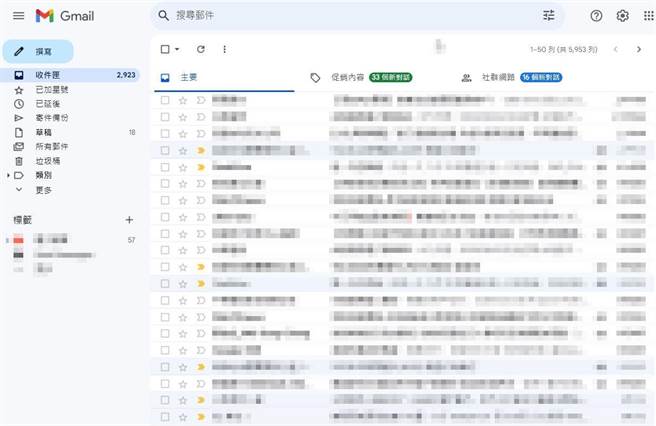The image size is (656, 426).
Task: Select the checkbox of the third email
Action: (x=165, y=133)
